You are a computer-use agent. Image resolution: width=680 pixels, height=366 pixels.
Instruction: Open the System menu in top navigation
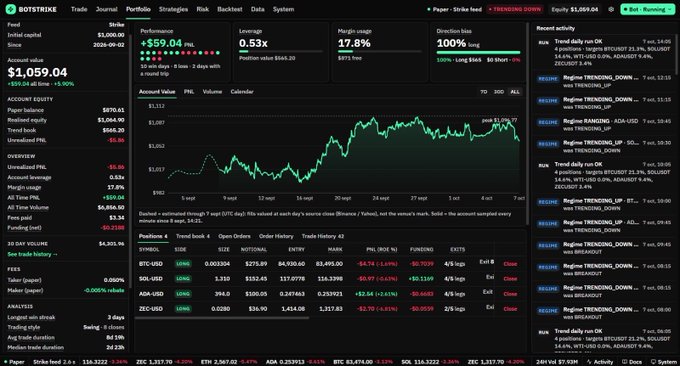(x=284, y=9)
